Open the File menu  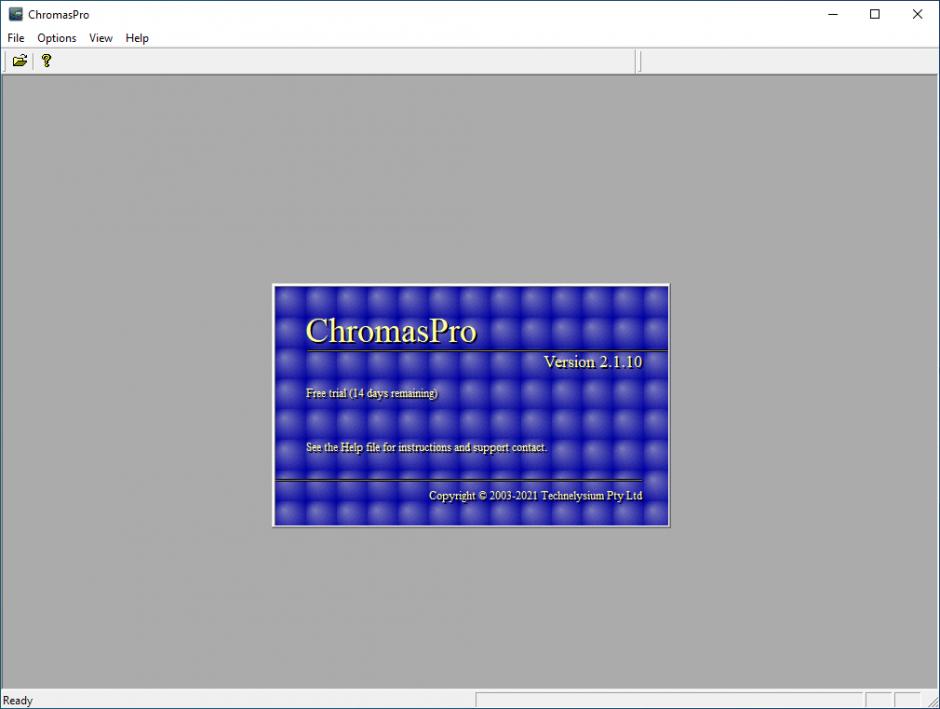(16, 38)
